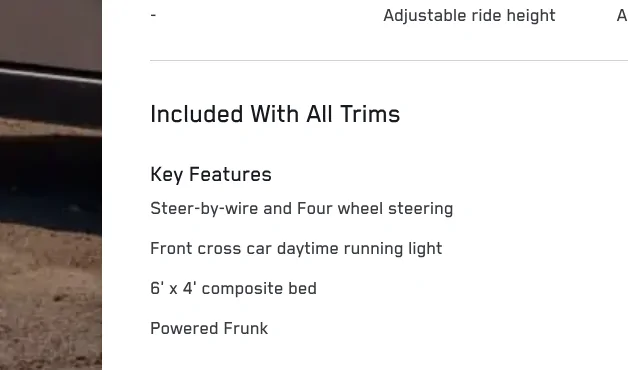Click the Included With All Trims heading
The height and width of the screenshot is (370, 628).
(275, 114)
